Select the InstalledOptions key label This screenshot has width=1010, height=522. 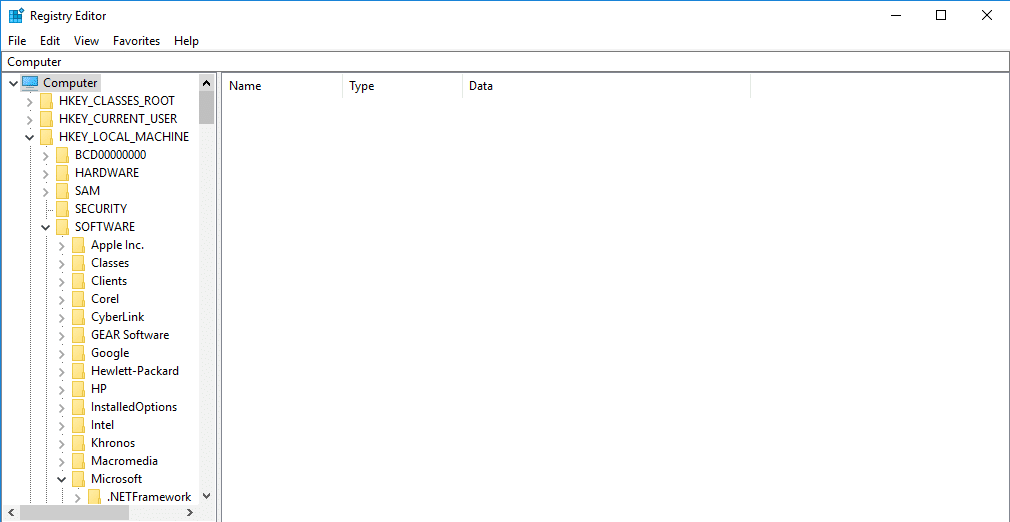134,407
